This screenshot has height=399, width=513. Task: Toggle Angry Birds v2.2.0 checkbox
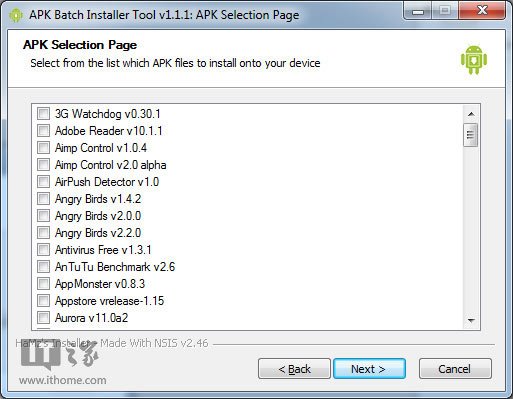pyautogui.click(x=43, y=232)
